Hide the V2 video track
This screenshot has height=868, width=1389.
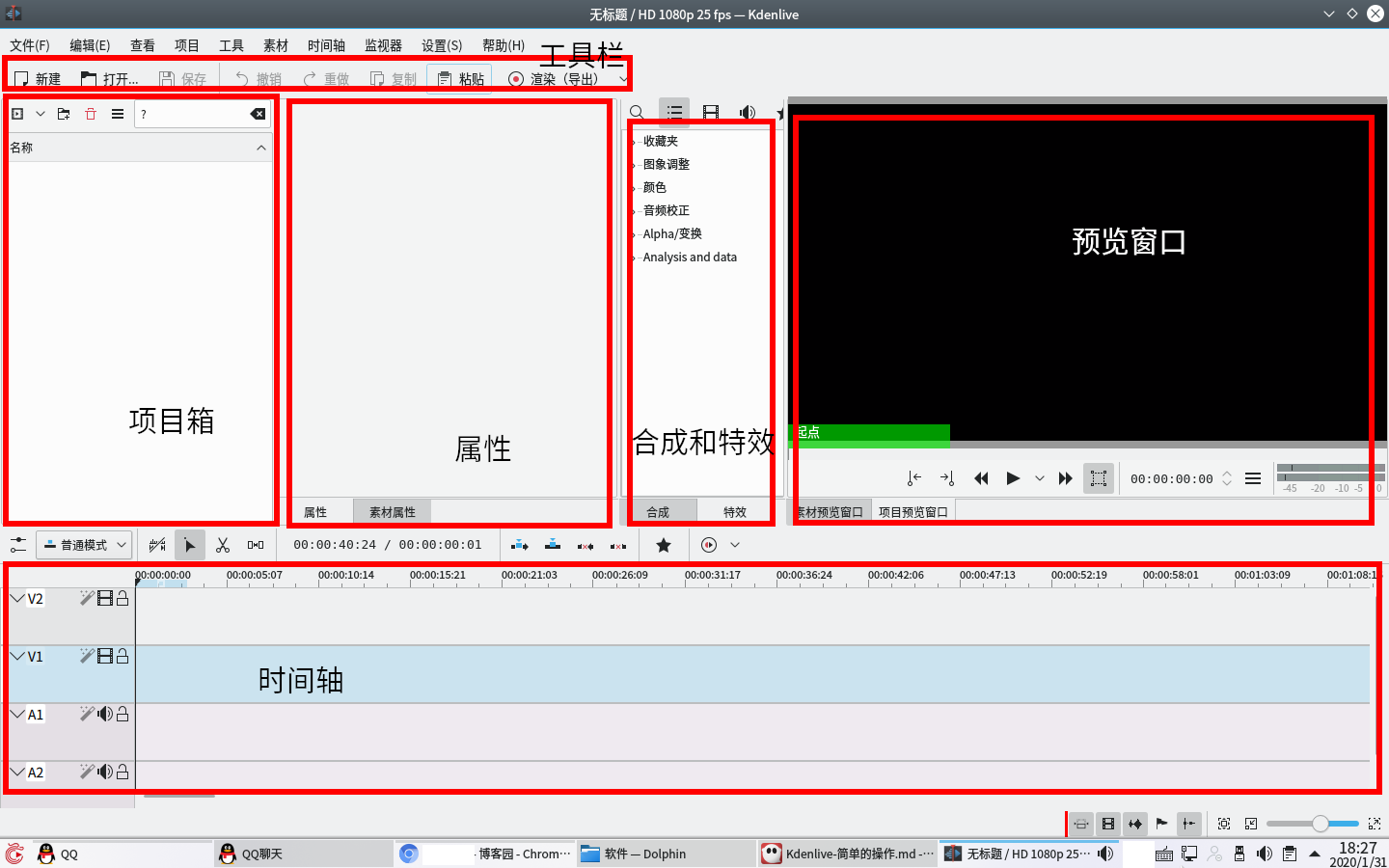(105, 598)
